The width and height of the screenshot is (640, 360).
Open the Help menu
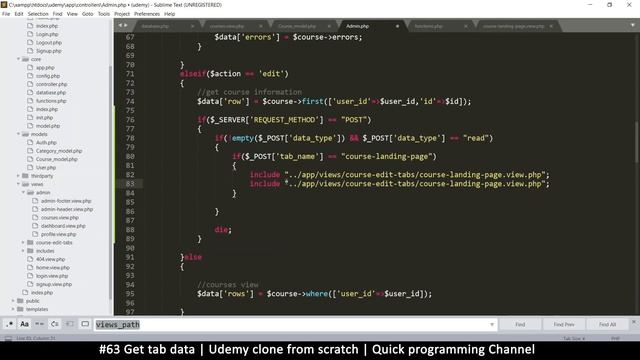pyautogui.click(x=169, y=14)
